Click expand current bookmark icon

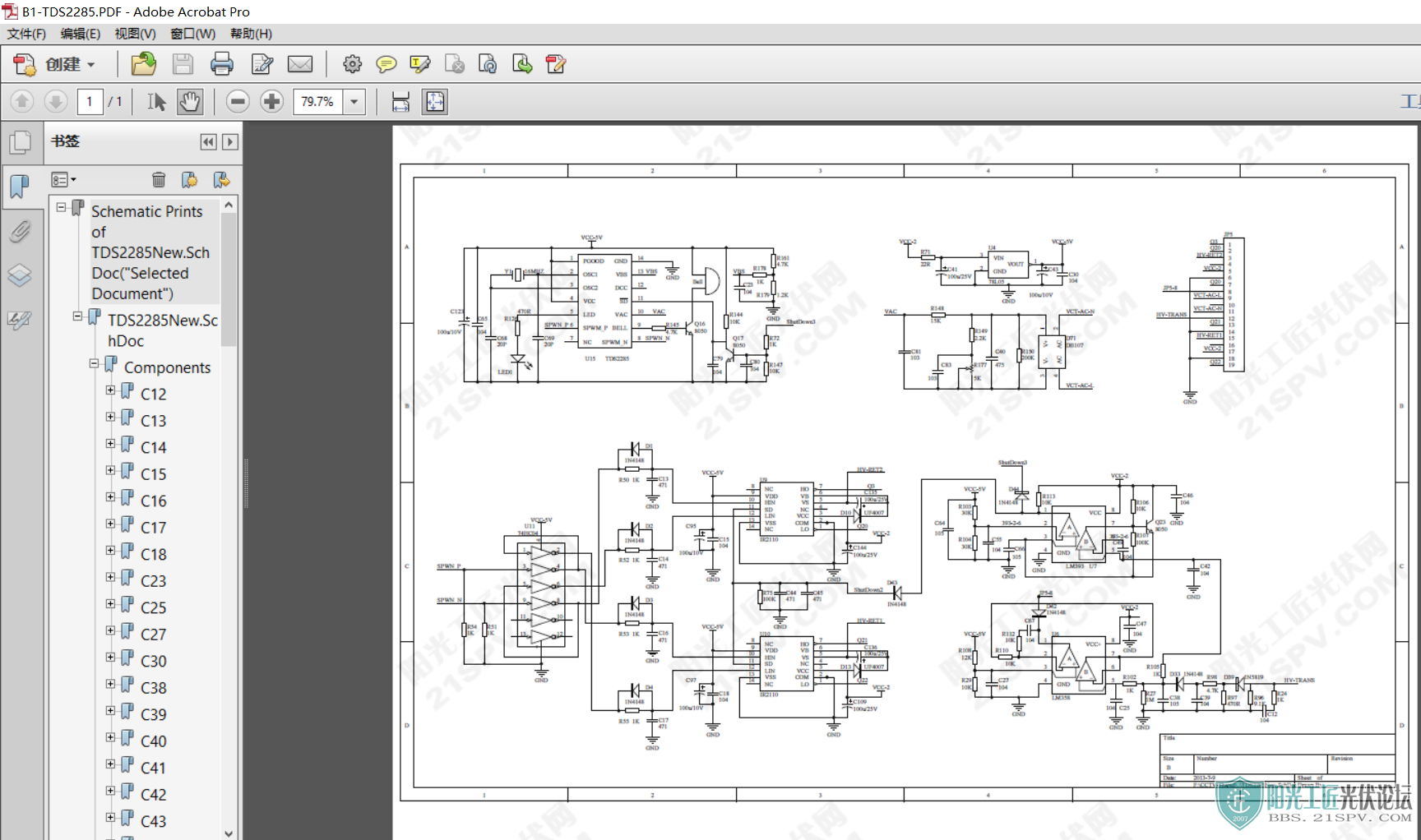[x=220, y=179]
